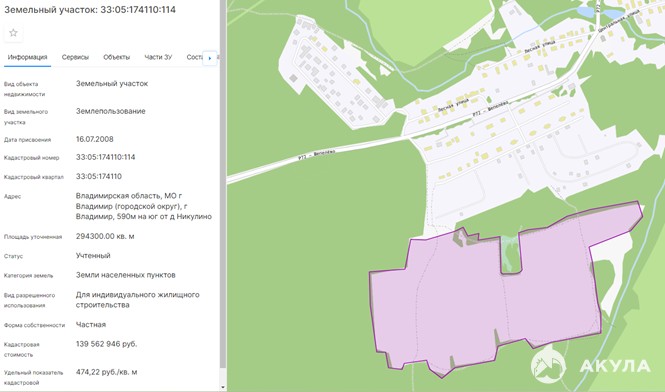Click the cadastral value 139 562 946 руб.
665x392 pixels.
click(106, 344)
